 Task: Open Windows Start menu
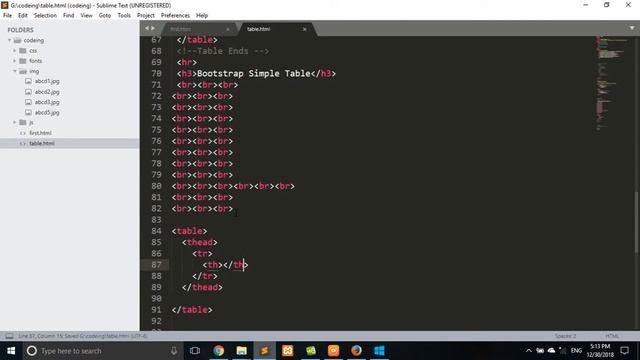tap(11, 351)
